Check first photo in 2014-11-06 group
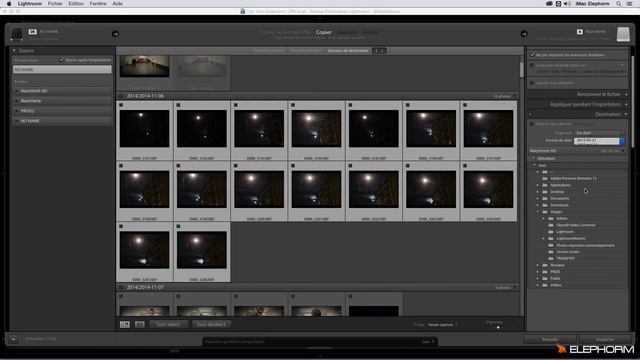 click(121, 105)
